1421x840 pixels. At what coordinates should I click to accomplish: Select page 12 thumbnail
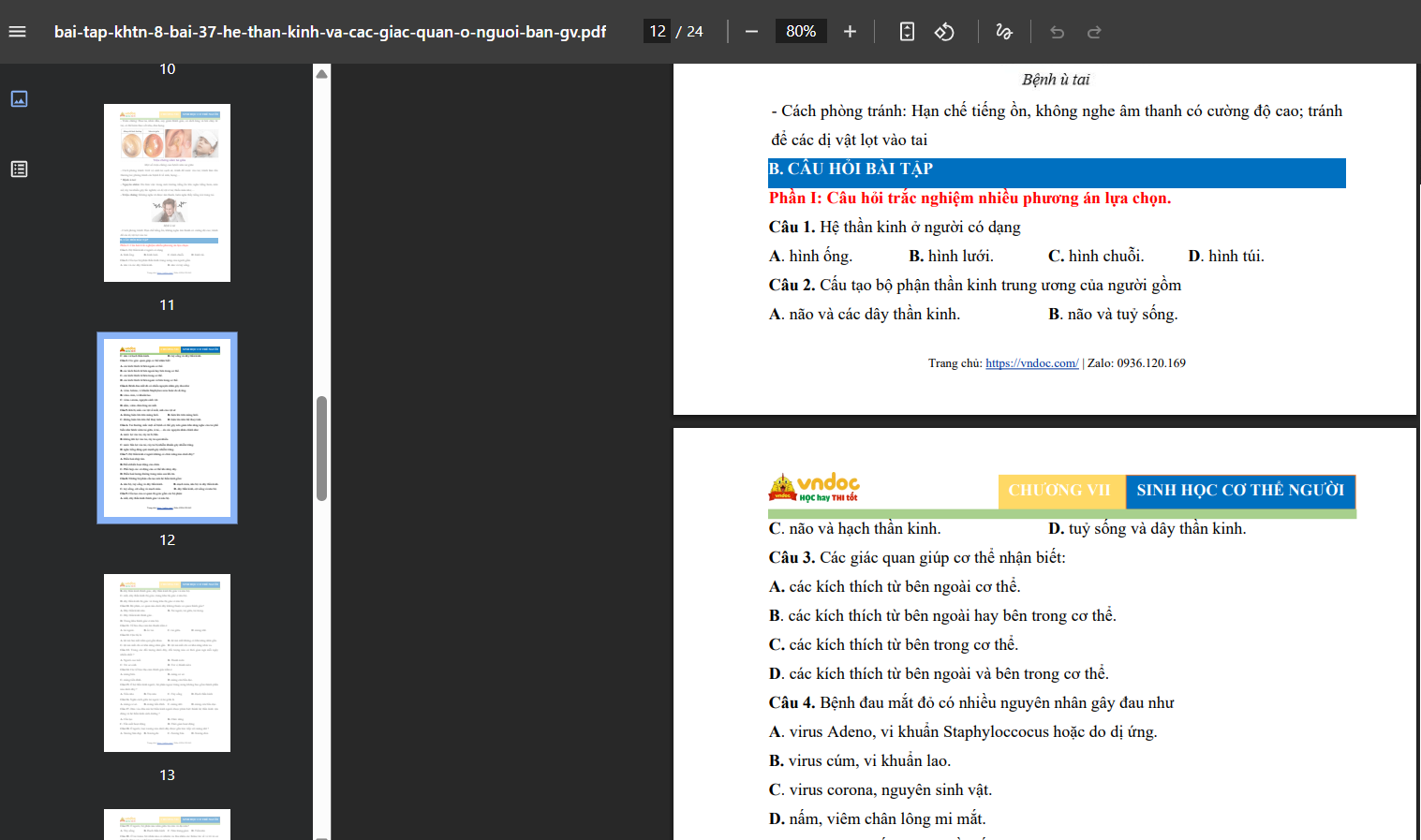[x=167, y=428]
